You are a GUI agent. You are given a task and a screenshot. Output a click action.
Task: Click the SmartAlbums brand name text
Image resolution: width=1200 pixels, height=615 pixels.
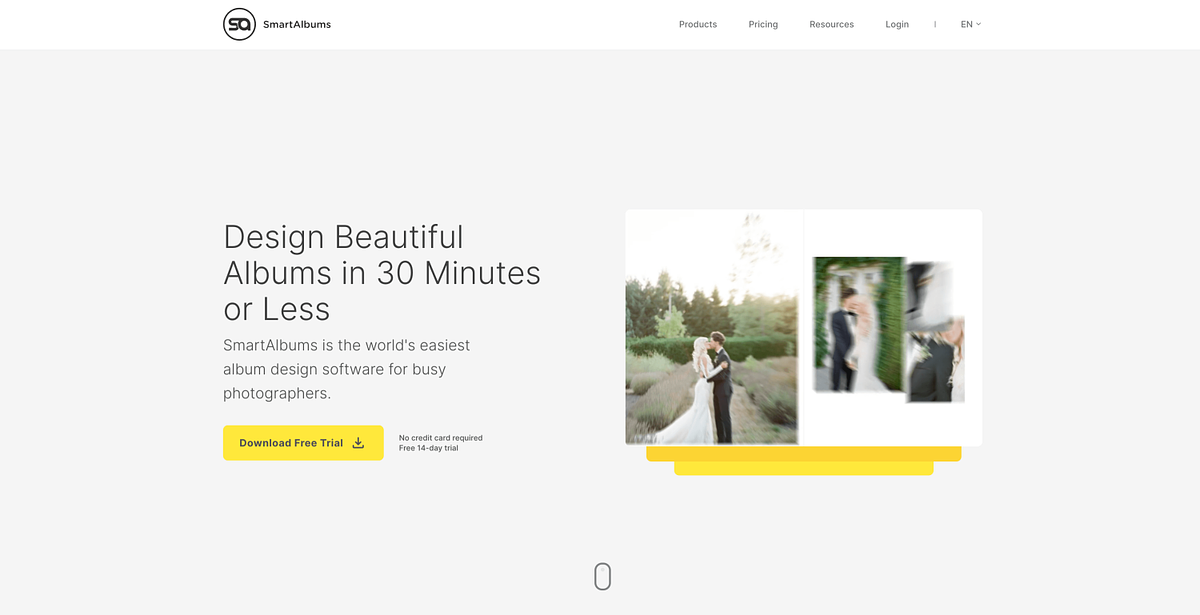tap(297, 24)
